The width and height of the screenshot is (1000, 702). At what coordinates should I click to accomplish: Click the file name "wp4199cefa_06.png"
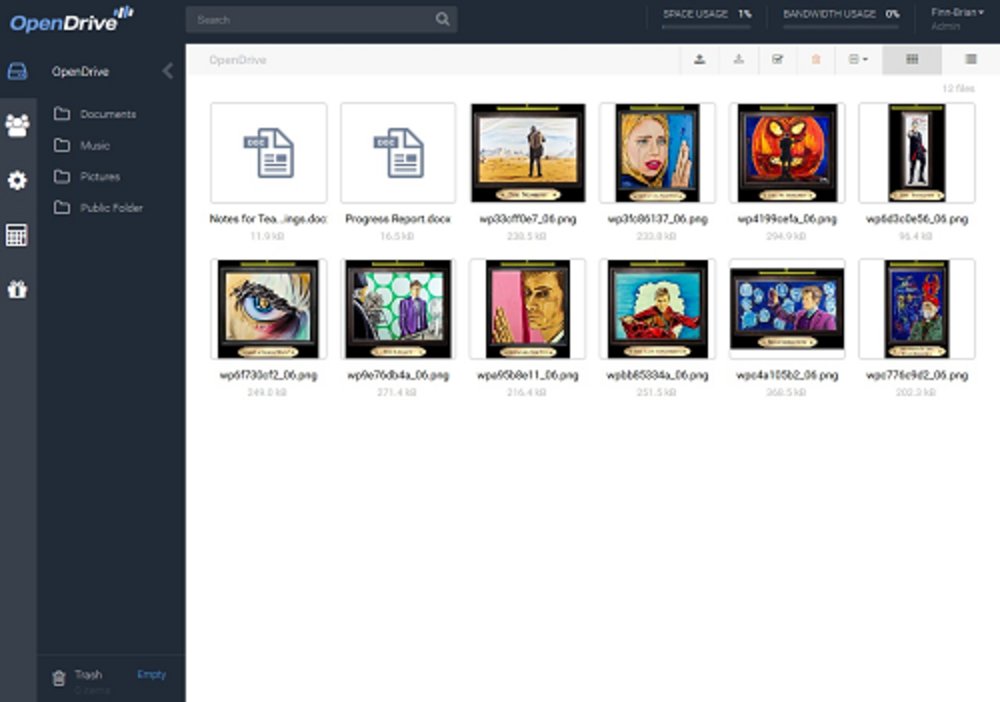pyautogui.click(x=787, y=219)
